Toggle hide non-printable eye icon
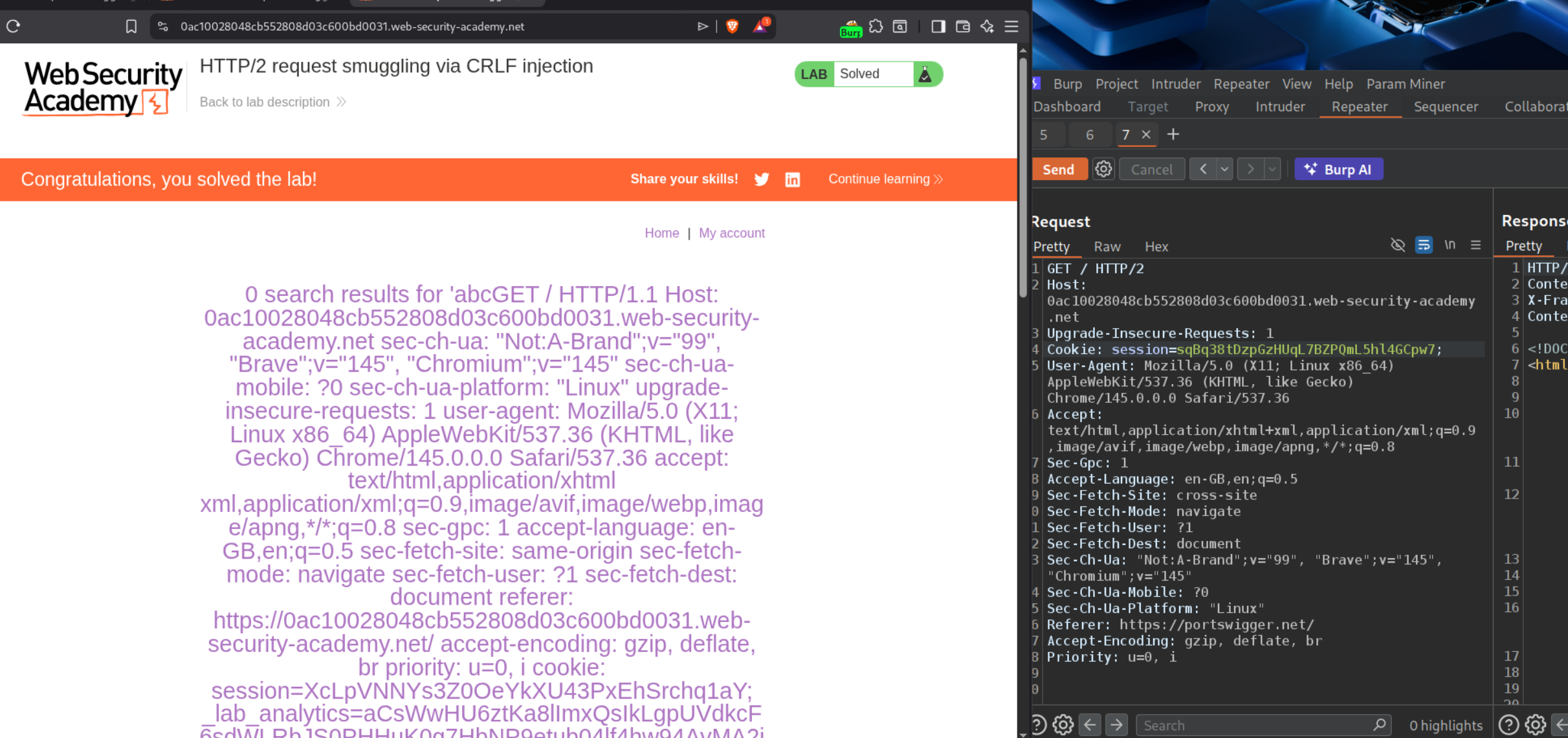 (1398, 245)
